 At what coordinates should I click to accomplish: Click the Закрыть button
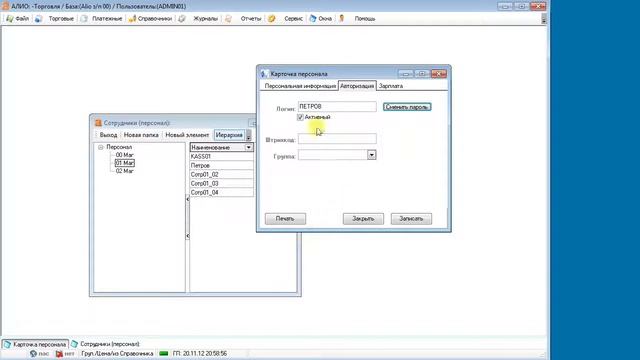(x=363, y=219)
